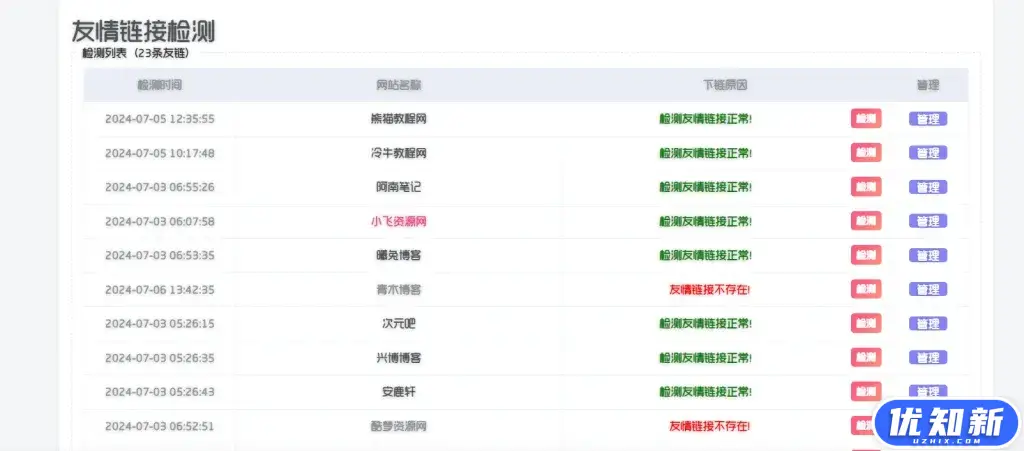Click the 网站名称 column header
This screenshot has height=451, width=1024.
click(398, 85)
